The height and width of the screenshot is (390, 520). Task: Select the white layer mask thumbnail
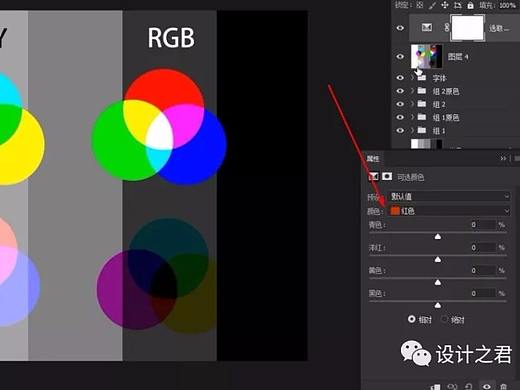point(467,28)
